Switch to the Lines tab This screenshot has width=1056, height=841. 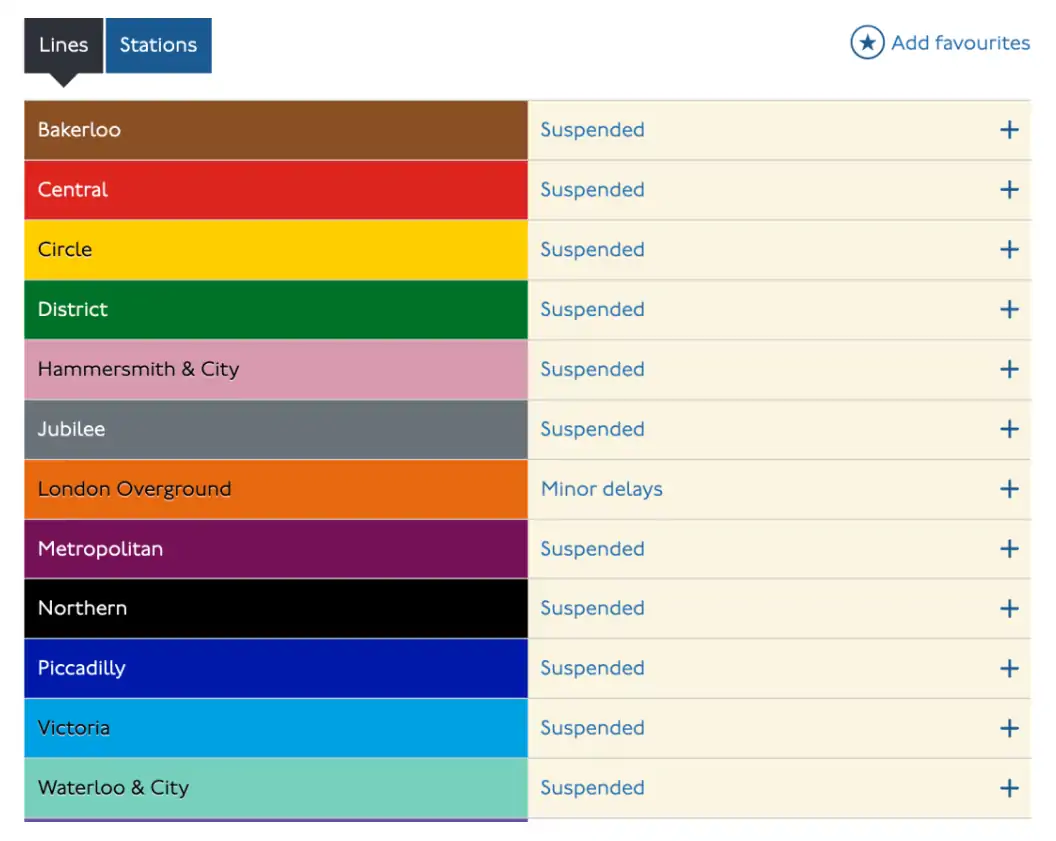63,45
